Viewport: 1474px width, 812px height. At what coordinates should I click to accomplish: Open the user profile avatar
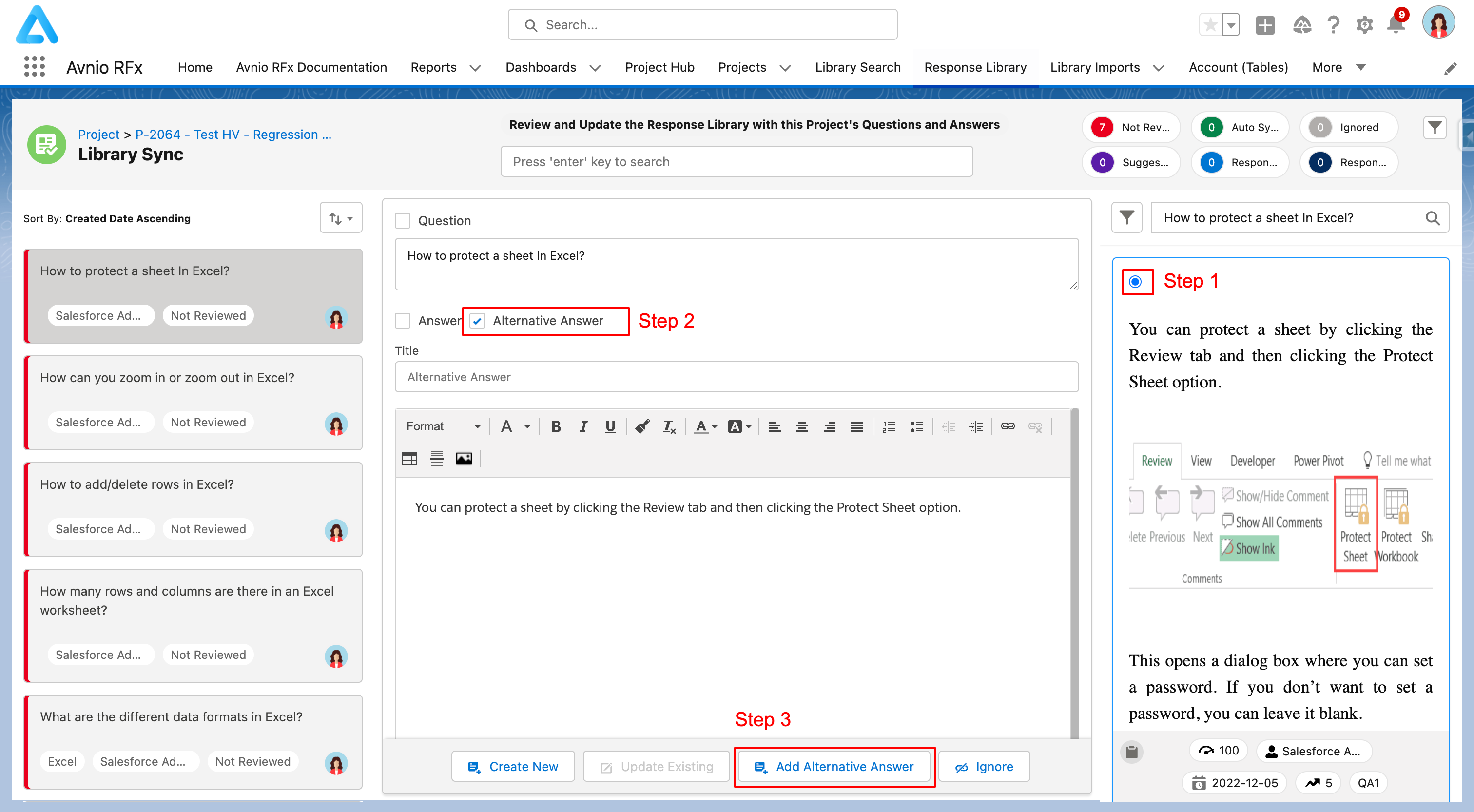point(1438,23)
